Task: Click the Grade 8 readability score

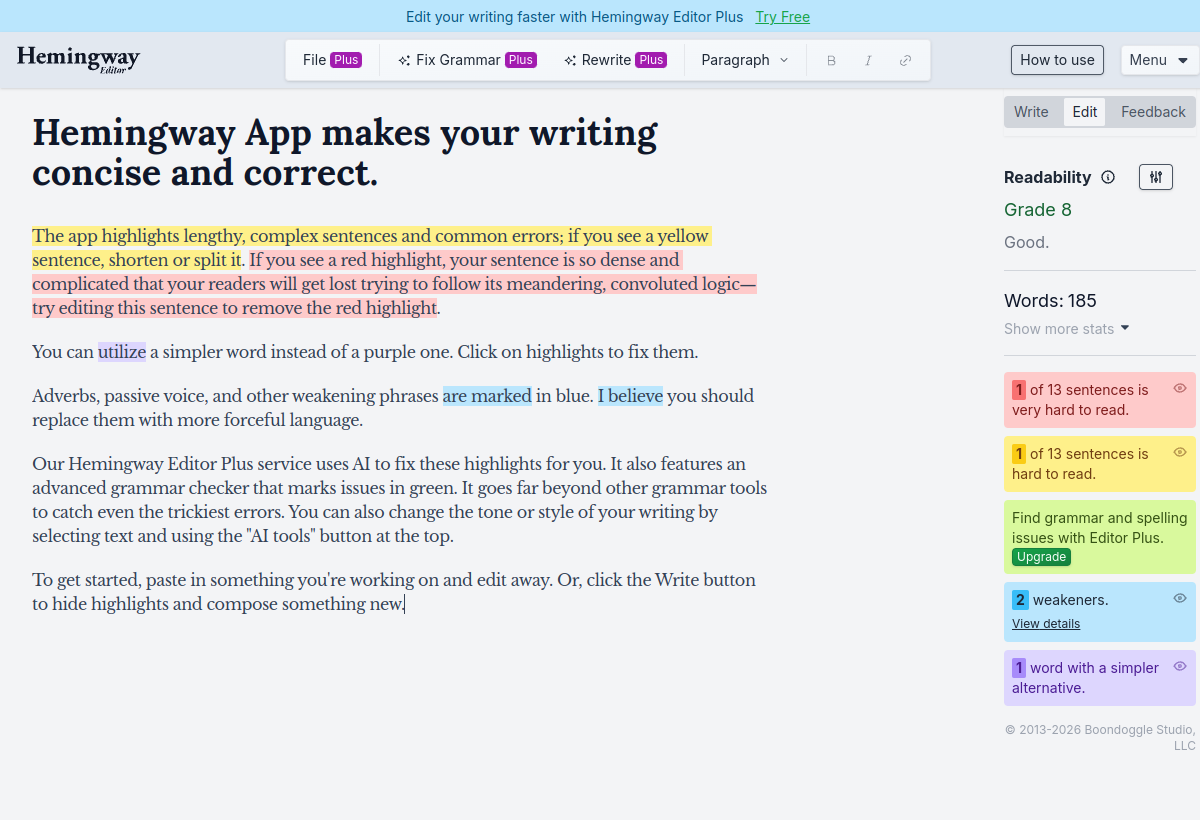Action: point(1038,210)
